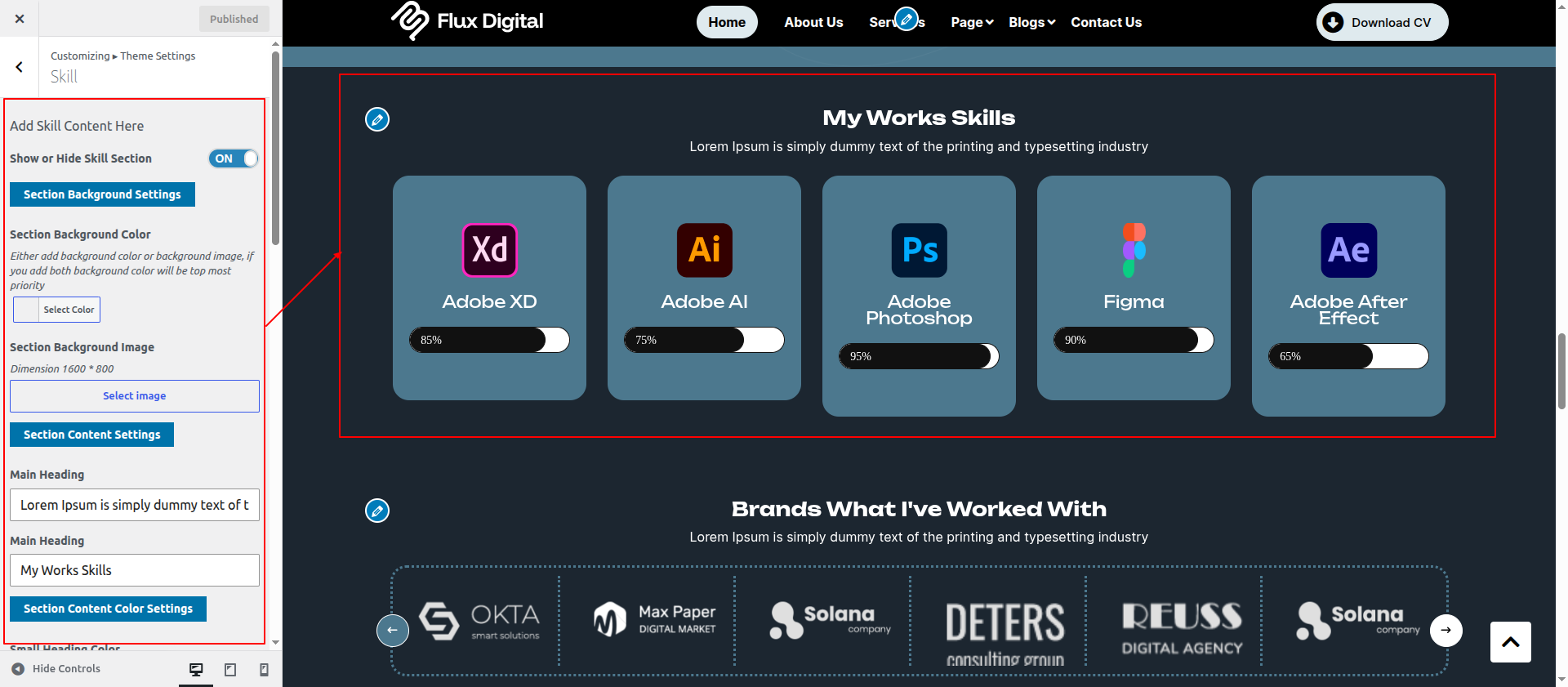Click the Hide Controls collapse icon
The height and width of the screenshot is (687, 1568).
pyautogui.click(x=18, y=669)
